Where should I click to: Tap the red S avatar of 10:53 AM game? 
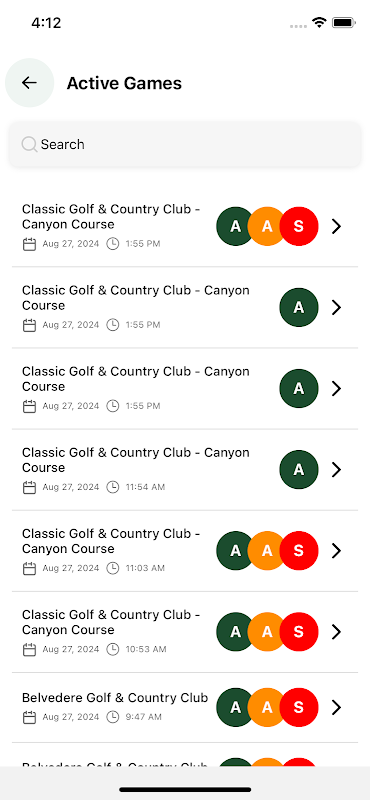pyautogui.click(x=299, y=632)
